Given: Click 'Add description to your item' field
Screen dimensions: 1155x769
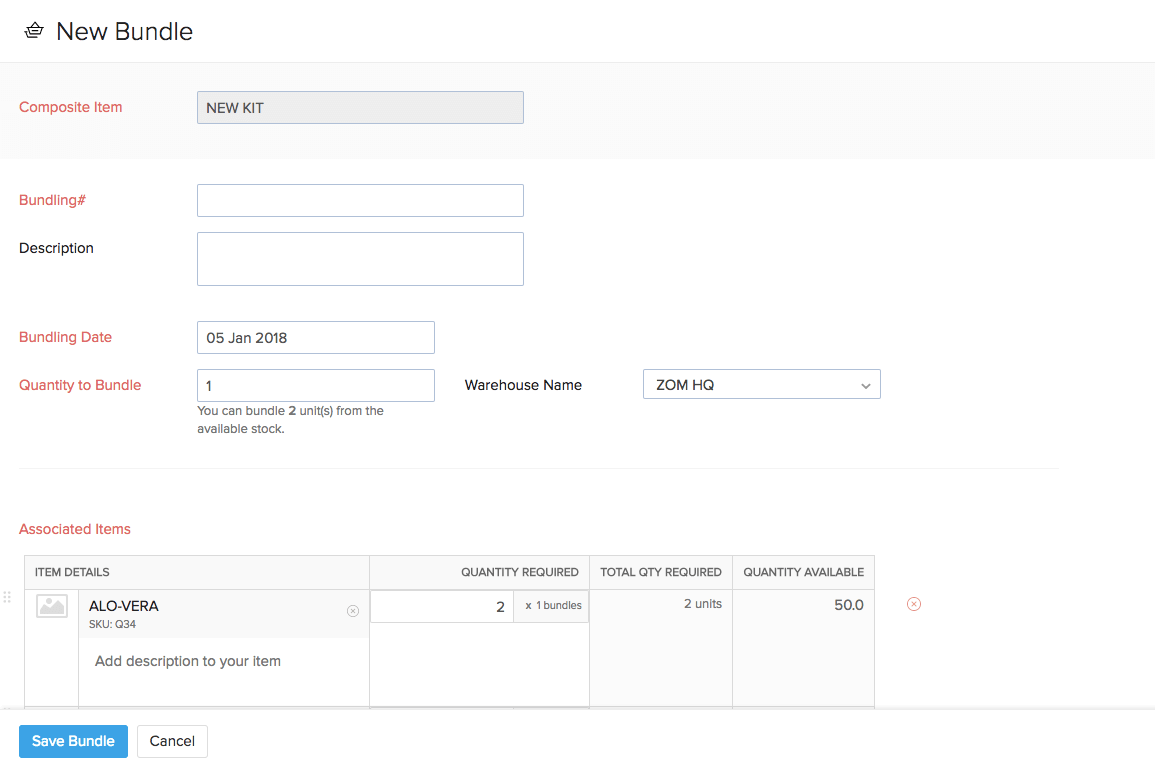Looking at the screenshot, I should [188, 661].
